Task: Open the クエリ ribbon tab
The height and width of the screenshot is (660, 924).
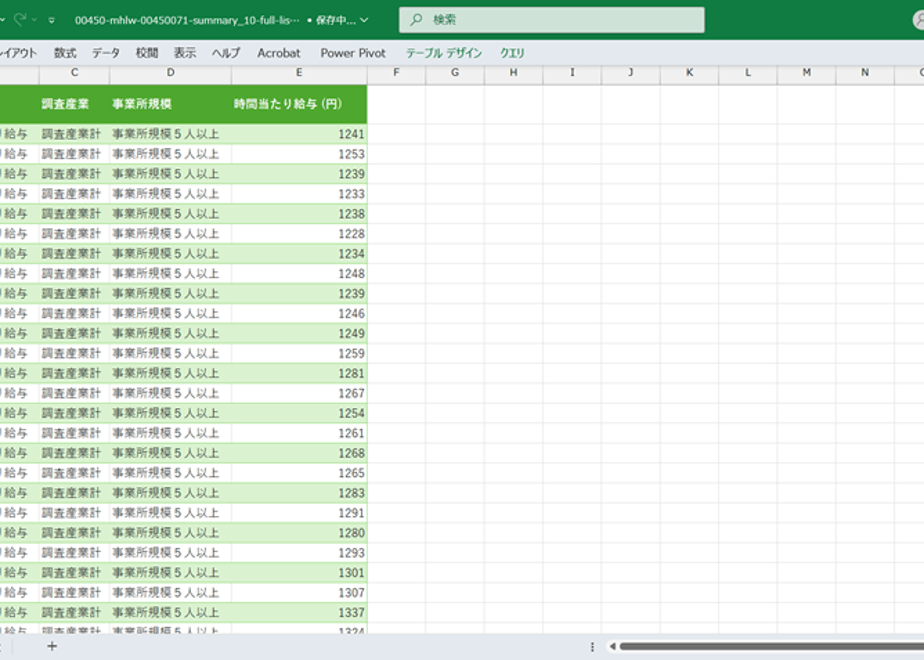Action: [x=512, y=53]
